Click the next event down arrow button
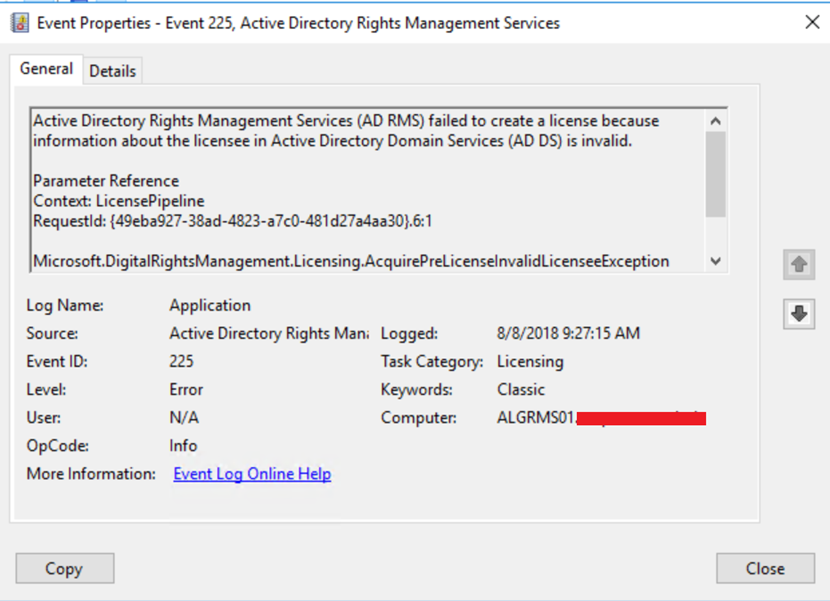 (799, 313)
